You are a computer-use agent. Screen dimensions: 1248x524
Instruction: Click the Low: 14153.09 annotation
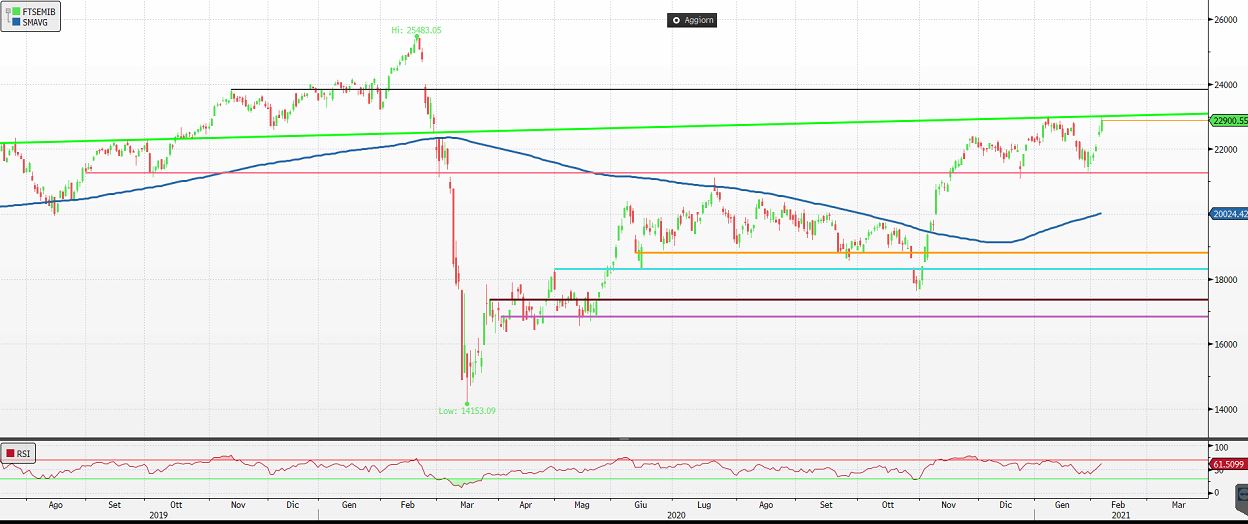click(x=465, y=410)
